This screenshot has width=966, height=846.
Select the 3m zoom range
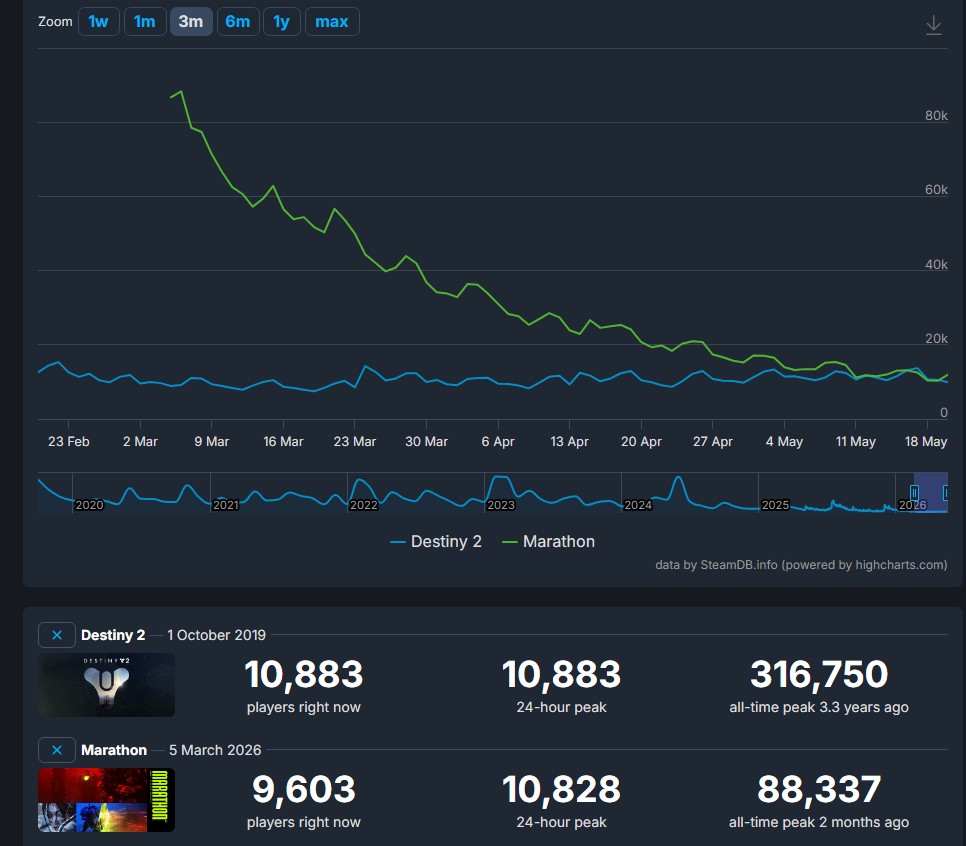tap(191, 22)
